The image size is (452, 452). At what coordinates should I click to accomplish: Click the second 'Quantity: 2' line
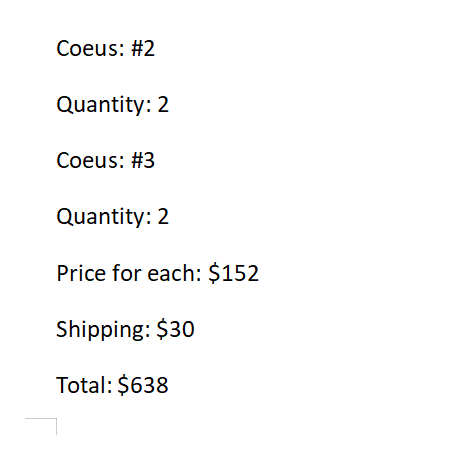(112, 217)
